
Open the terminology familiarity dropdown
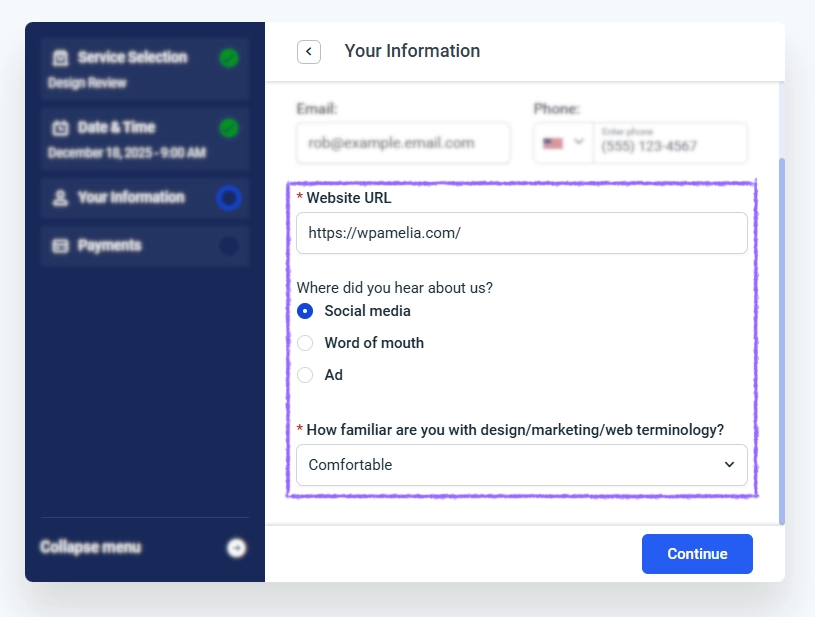521,465
